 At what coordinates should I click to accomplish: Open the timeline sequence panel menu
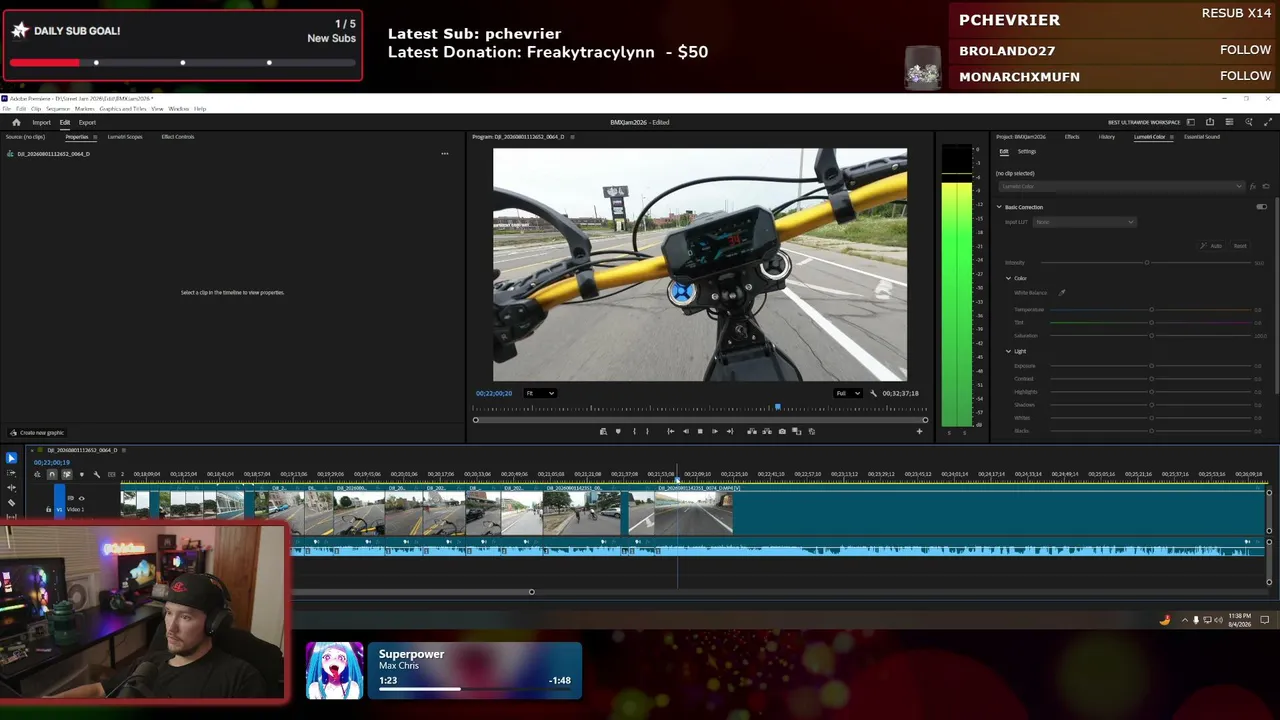click(x=123, y=450)
